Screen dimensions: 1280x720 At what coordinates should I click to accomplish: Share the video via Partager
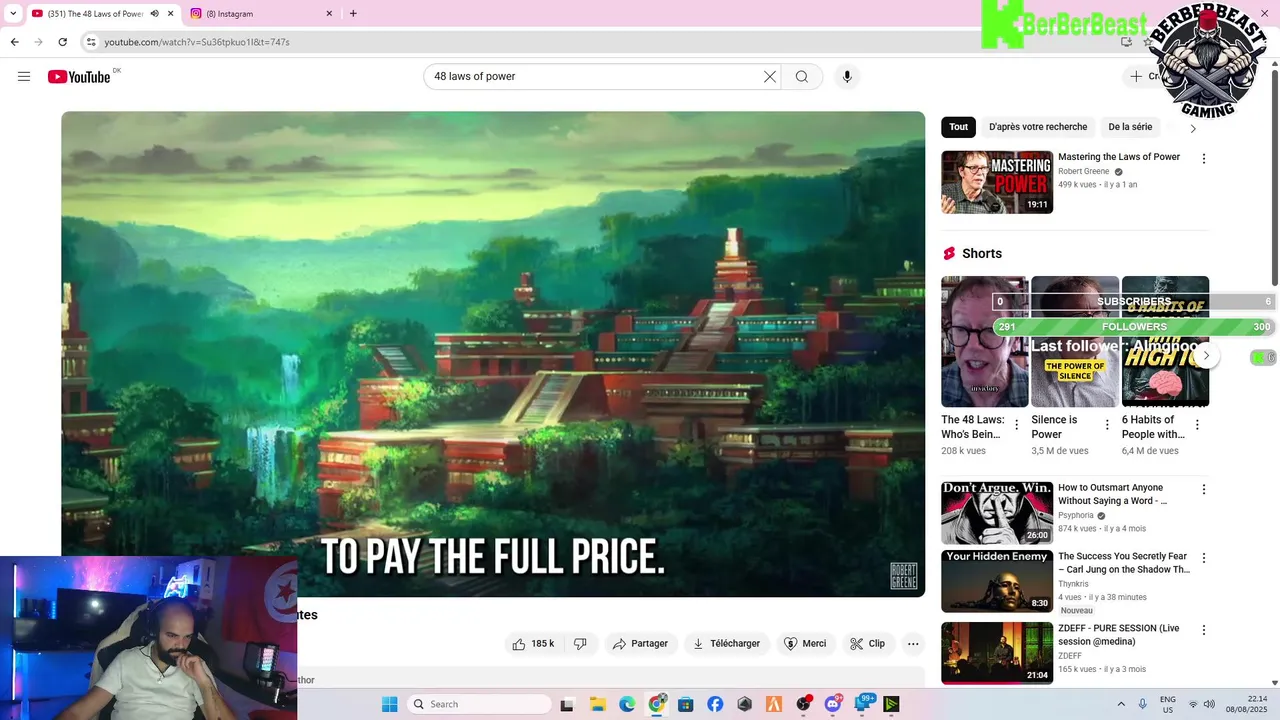coord(640,644)
